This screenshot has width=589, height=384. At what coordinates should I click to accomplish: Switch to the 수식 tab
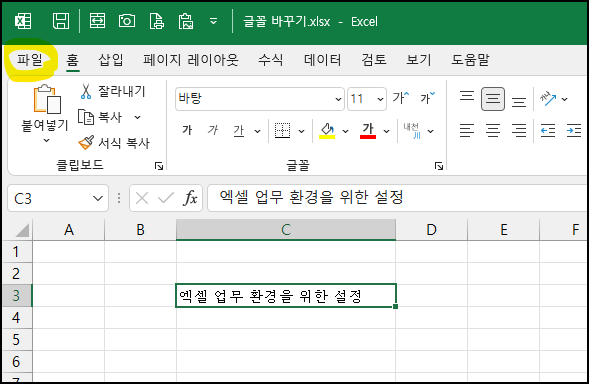pyautogui.click(x=270, y=59)
